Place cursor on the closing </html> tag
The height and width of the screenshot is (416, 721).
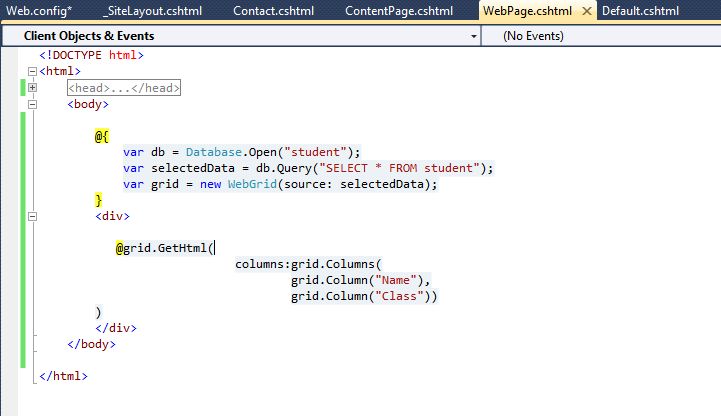click(x=63, y=376)
